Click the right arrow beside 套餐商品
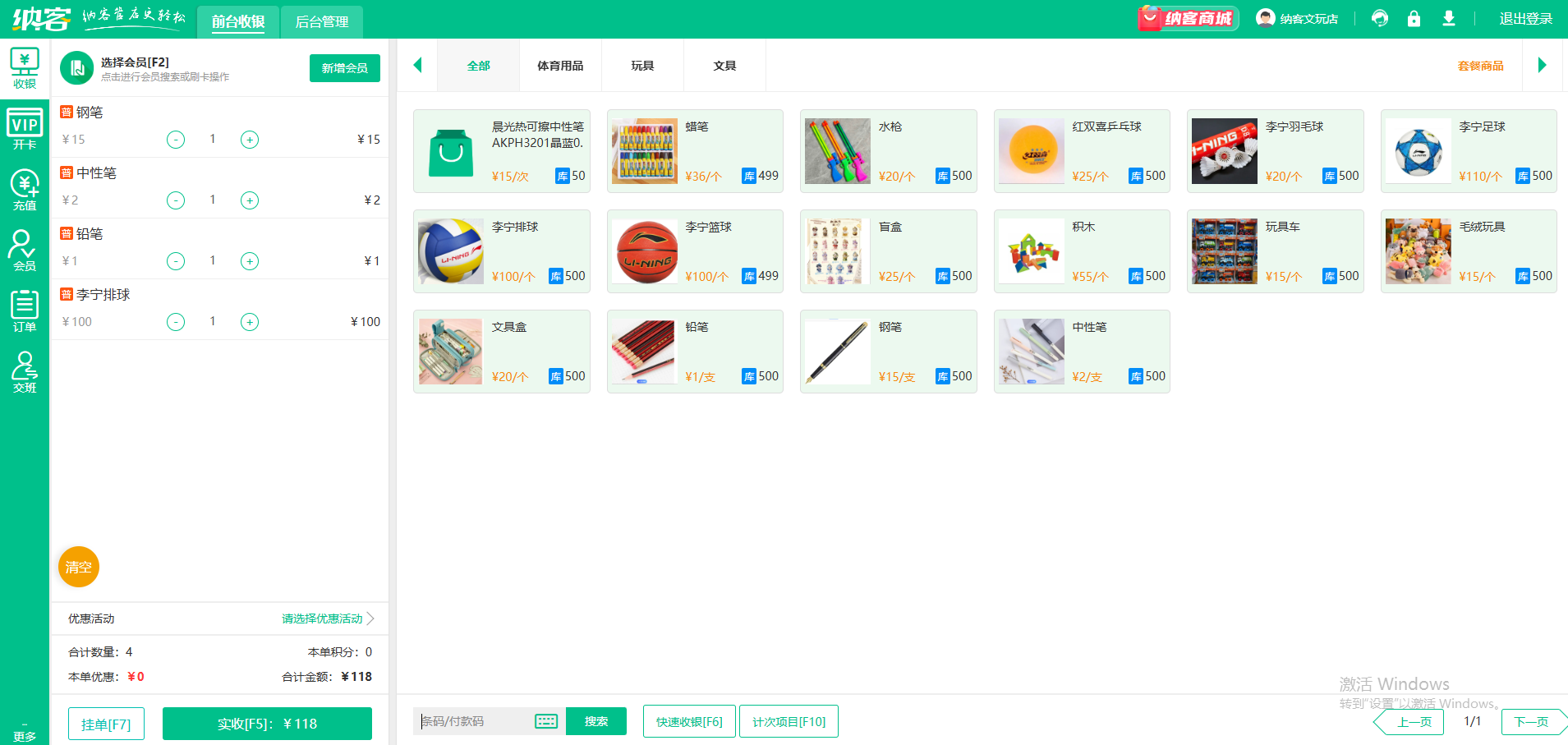The height and width of the screenshot is (745, 1568). tap(1542, 65)
